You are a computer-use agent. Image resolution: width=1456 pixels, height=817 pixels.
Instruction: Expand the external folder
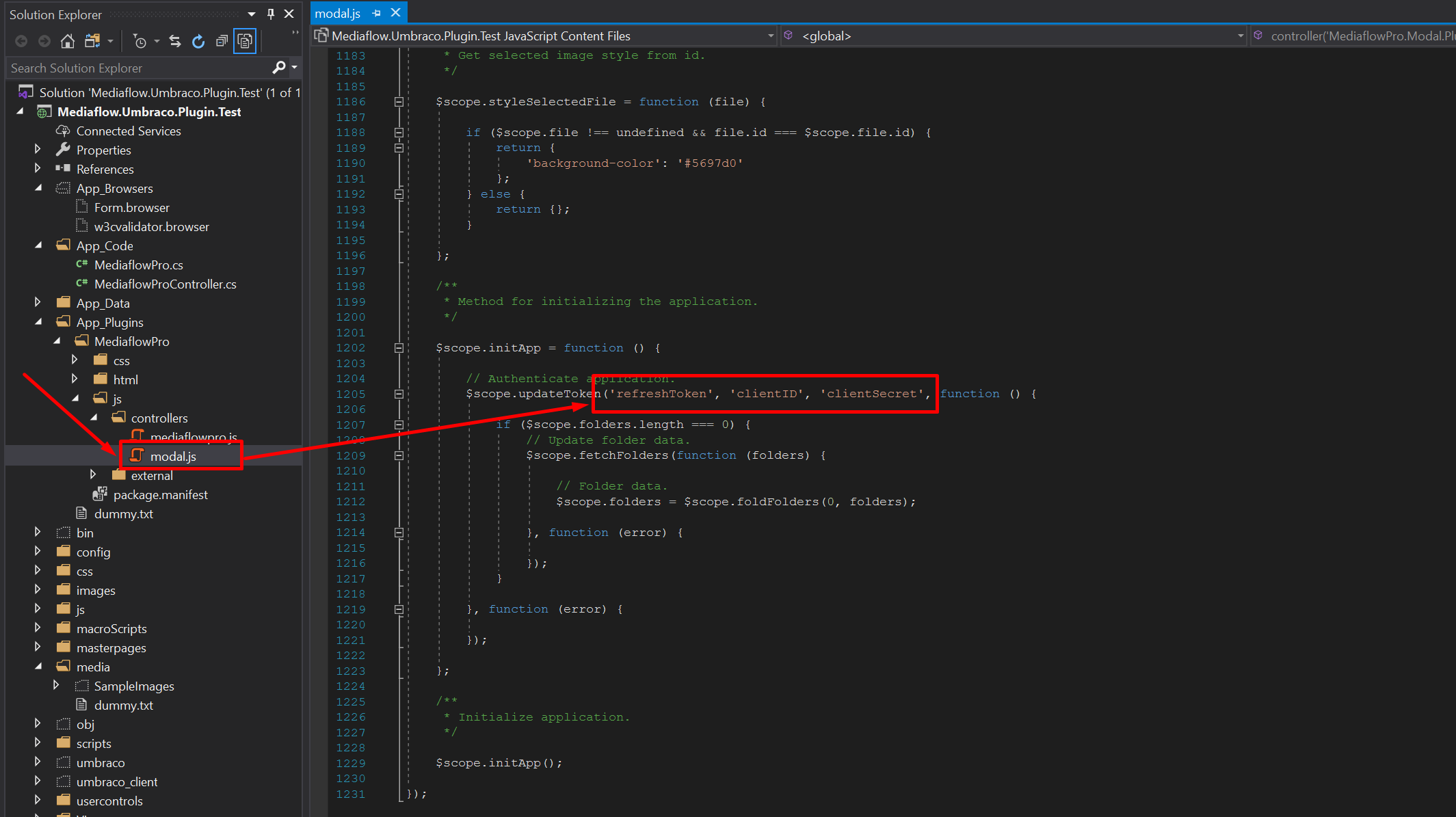(x=94, y=474)
